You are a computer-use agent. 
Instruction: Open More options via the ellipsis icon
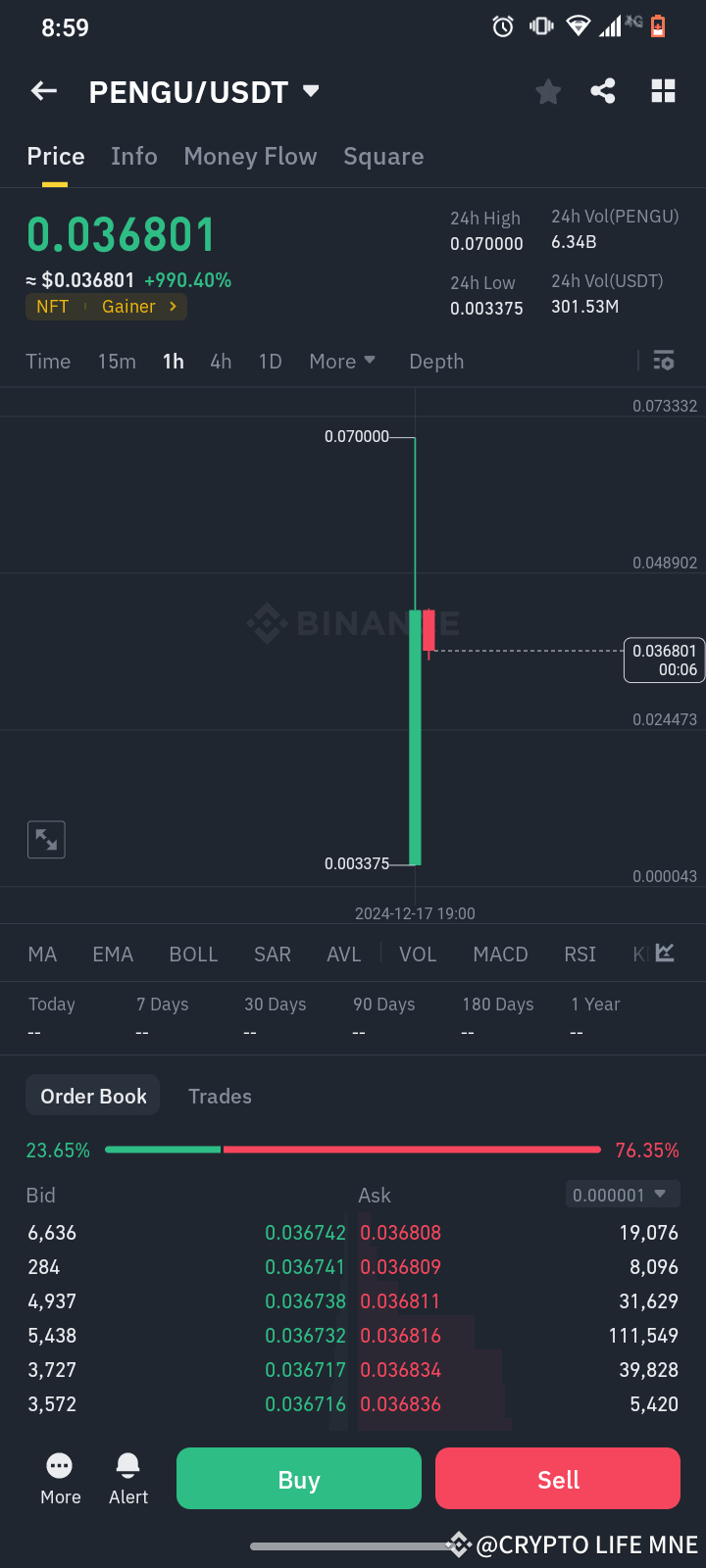[x=60, y=1466]
